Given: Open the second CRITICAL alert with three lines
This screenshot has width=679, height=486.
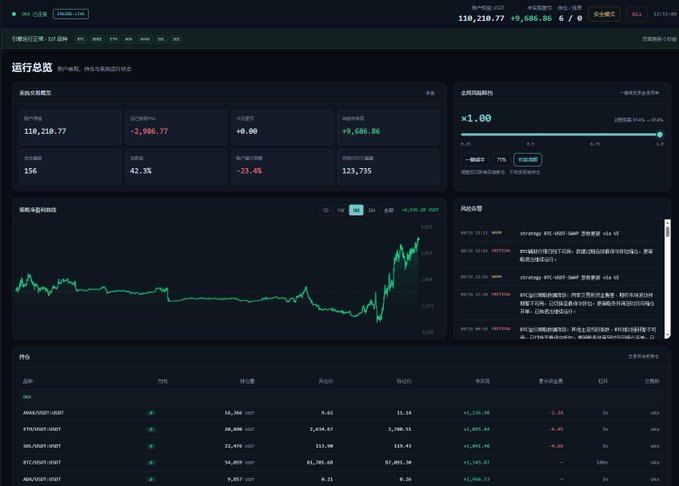Looking at the screenshot, I should (559, 303).
